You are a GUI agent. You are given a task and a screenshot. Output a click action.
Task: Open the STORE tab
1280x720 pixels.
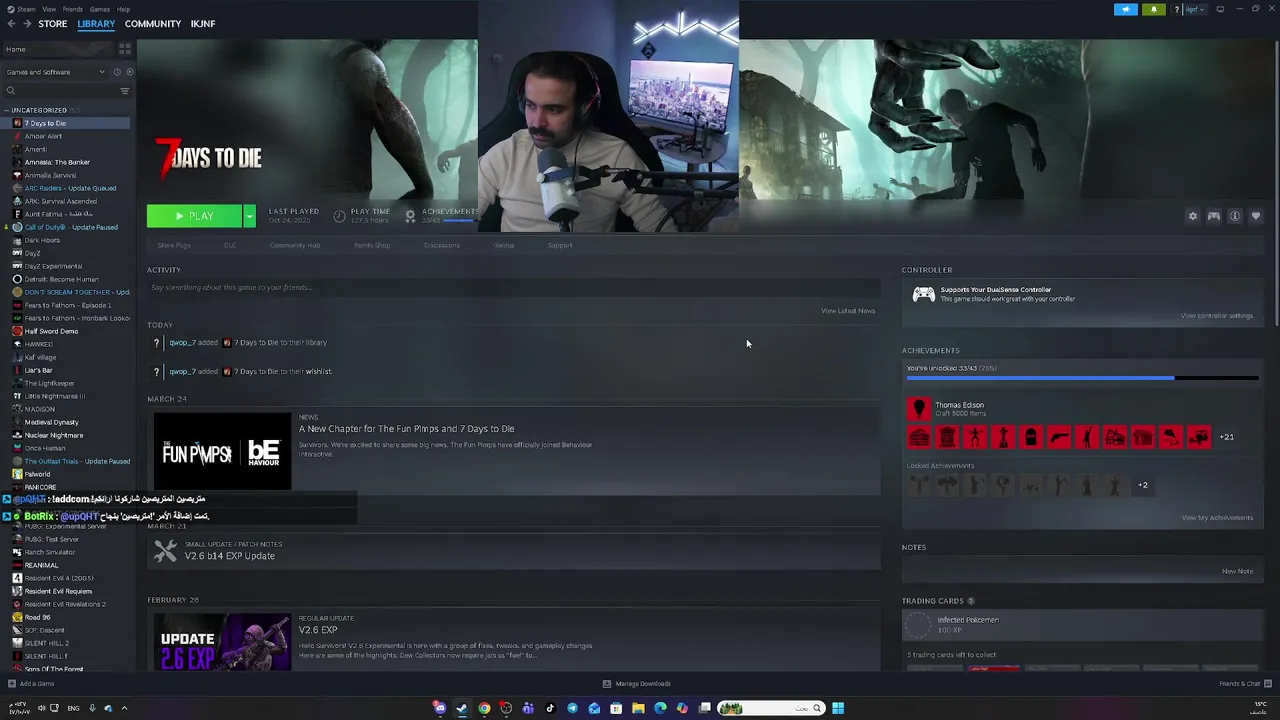pos(52,24)
